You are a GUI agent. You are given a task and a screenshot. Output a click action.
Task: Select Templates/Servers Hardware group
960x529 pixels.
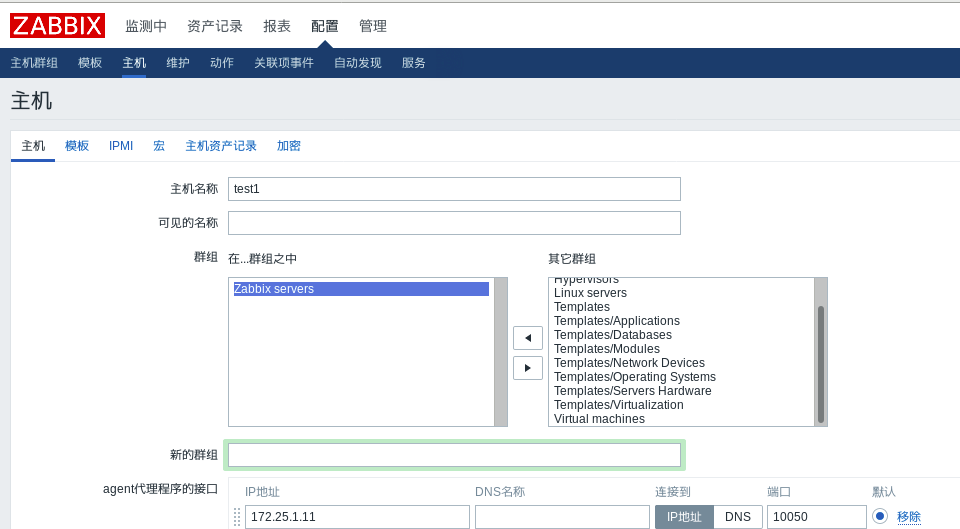coord(632,391)
